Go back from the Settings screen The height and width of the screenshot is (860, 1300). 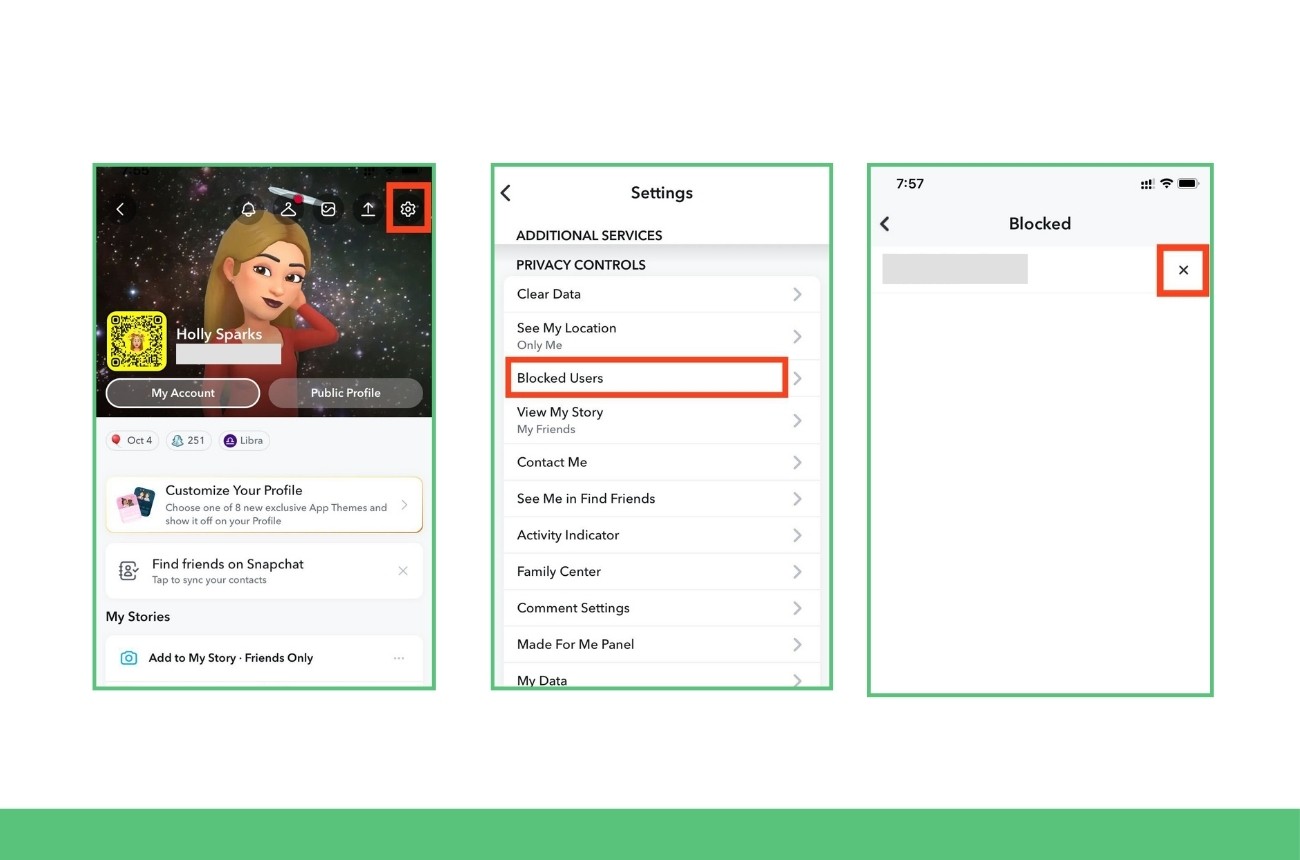(x=506, y=193)
